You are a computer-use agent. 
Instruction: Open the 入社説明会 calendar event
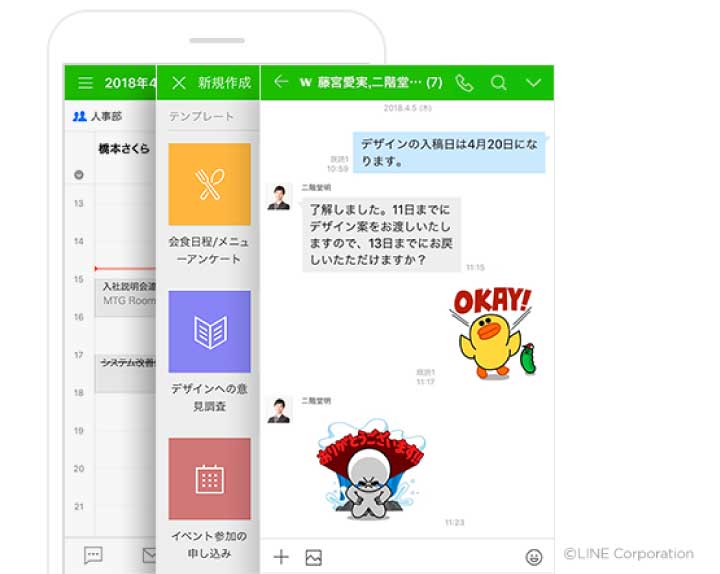click(x=125, y=298)
